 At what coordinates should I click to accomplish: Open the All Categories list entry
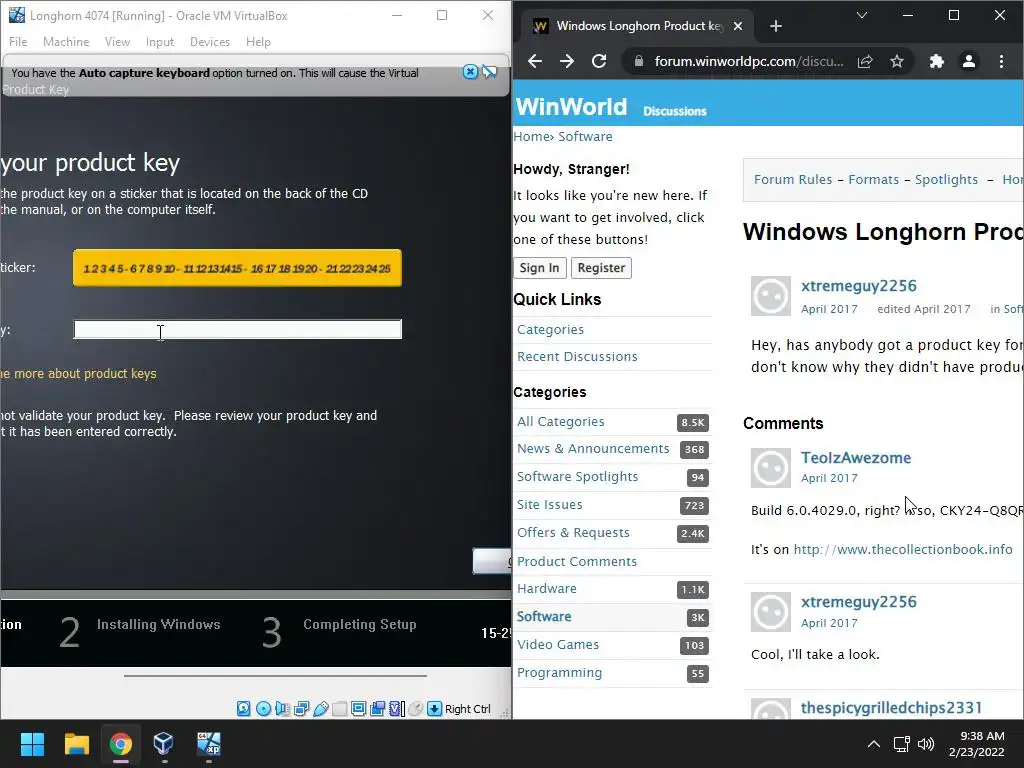pyautogui.click(x=561, y=422)
